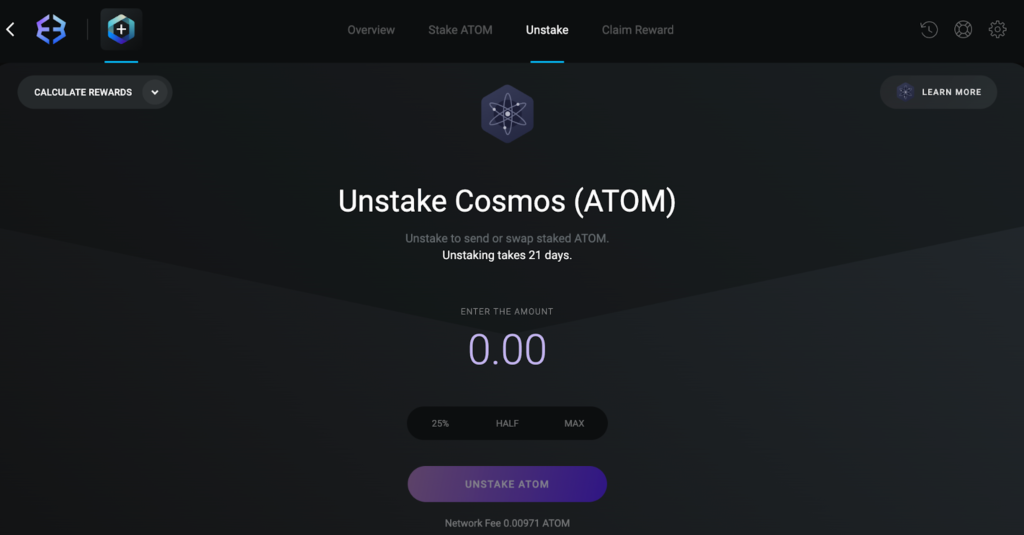This screenshot has height=535, width=1024.
Task: Click the Learn More button
Action: coord(938,92)
